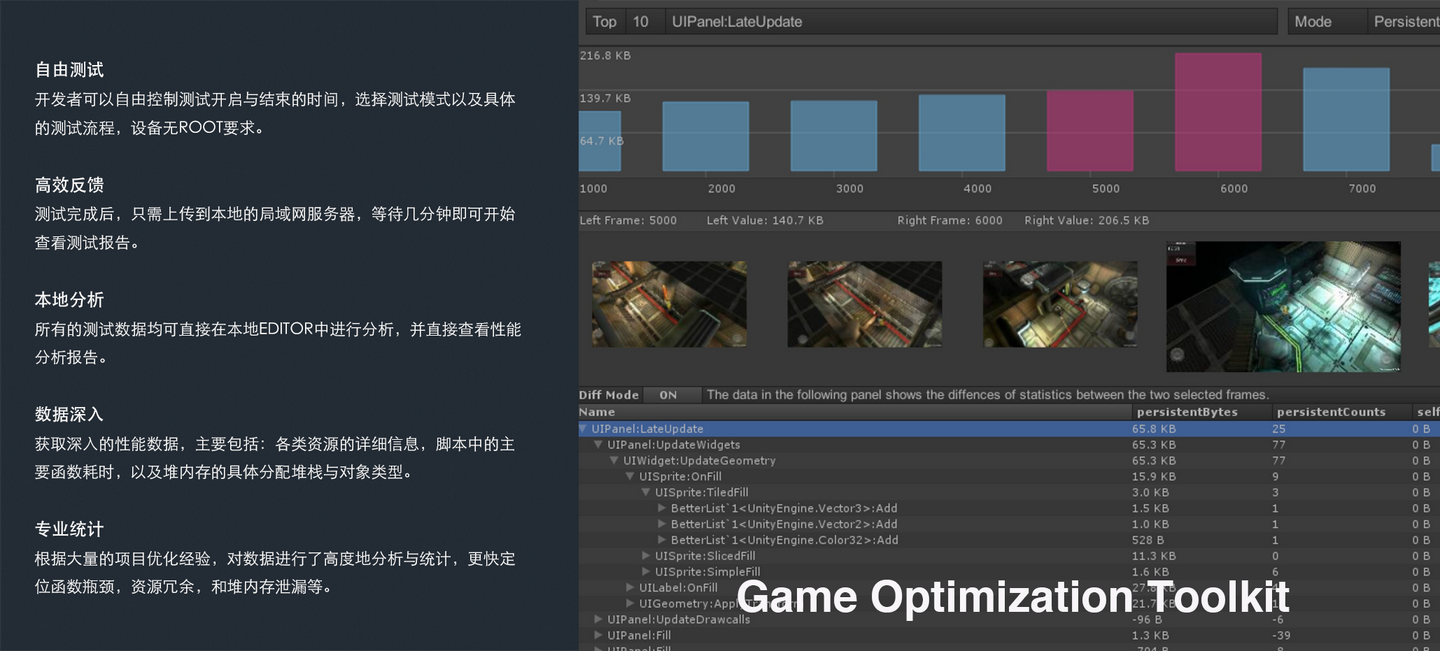Expand the UIPanel:UpdateDrawcalls node
The width and height of the screenshot is (1440, 651).
(597, 620)
